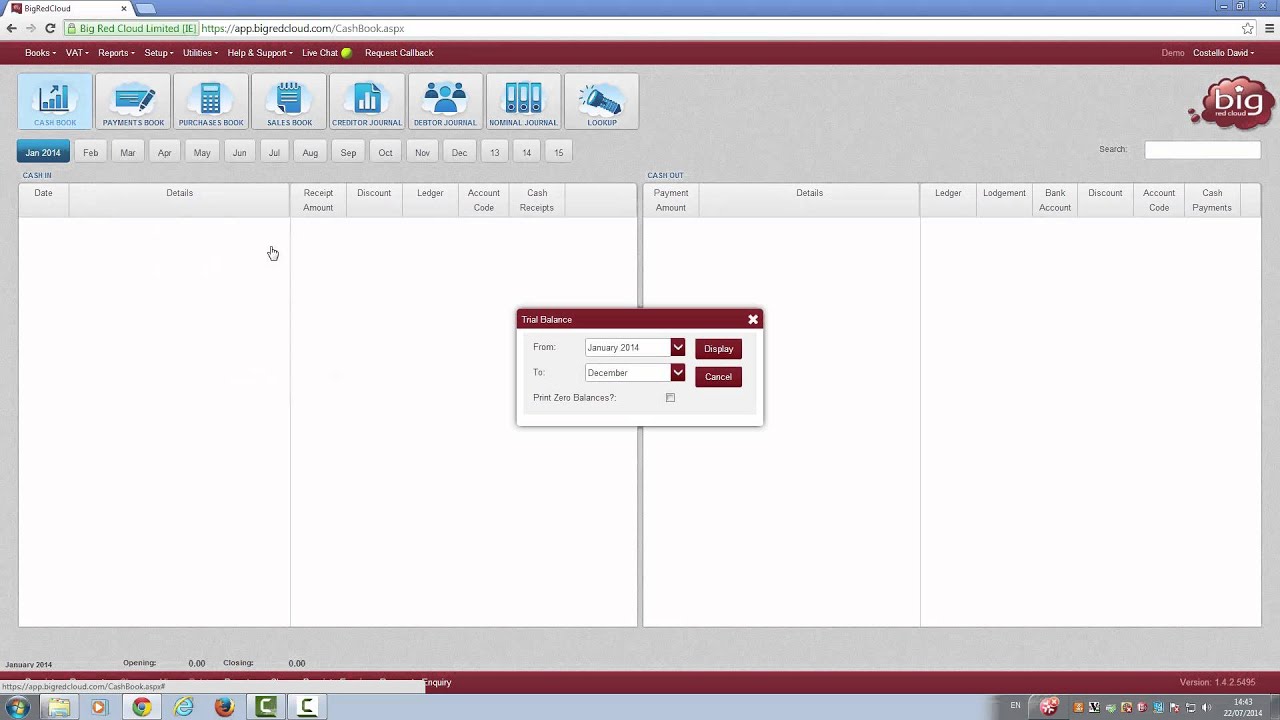Click the Receipt Amount column header

coord(318,200)
